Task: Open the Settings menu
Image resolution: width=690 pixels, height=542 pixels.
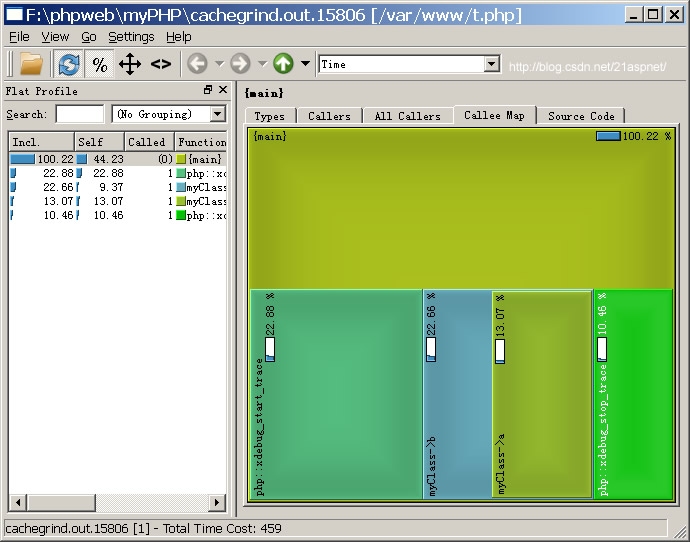Action: pyautogui.click(x=131, y=37)
